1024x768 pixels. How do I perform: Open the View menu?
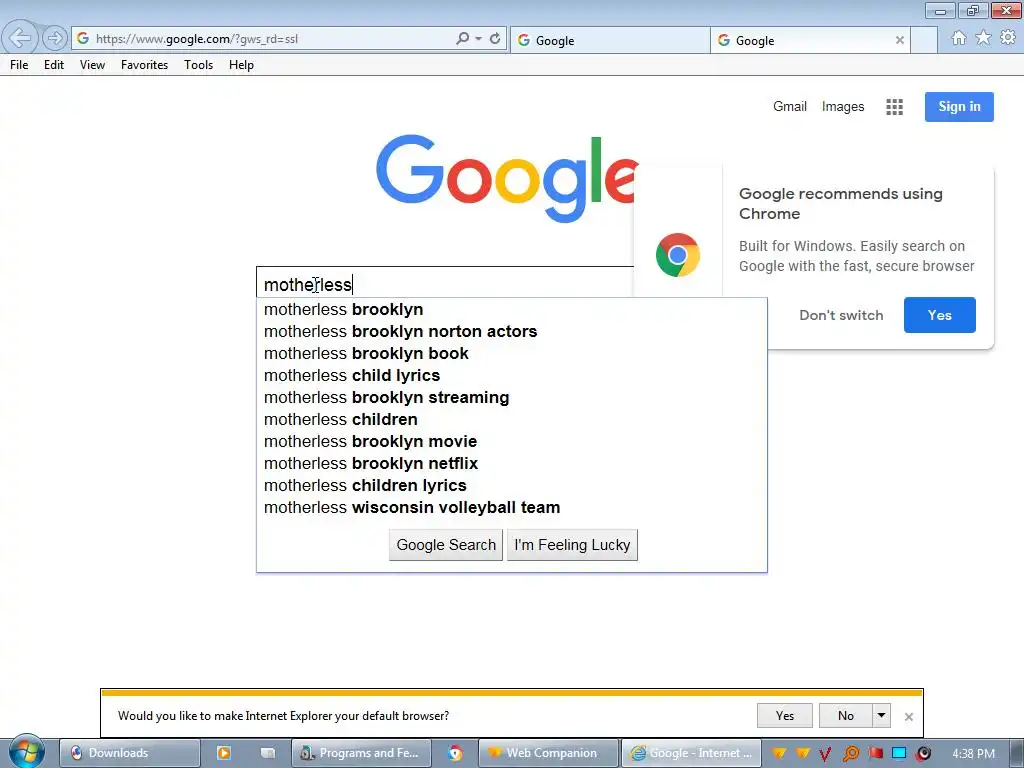pos(92,65)
